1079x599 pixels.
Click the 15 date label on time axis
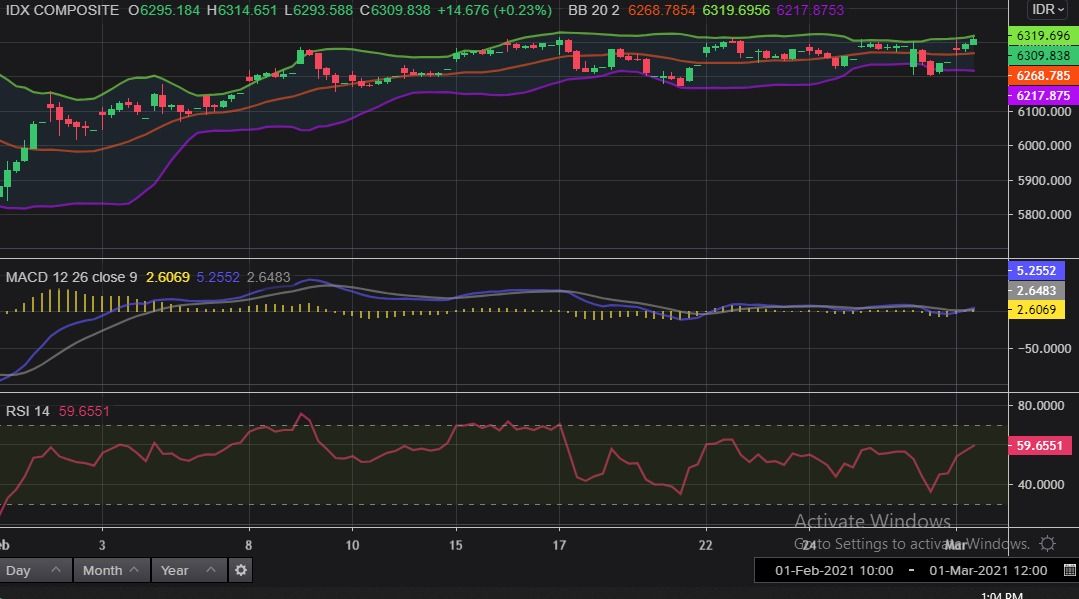(456, 545)
